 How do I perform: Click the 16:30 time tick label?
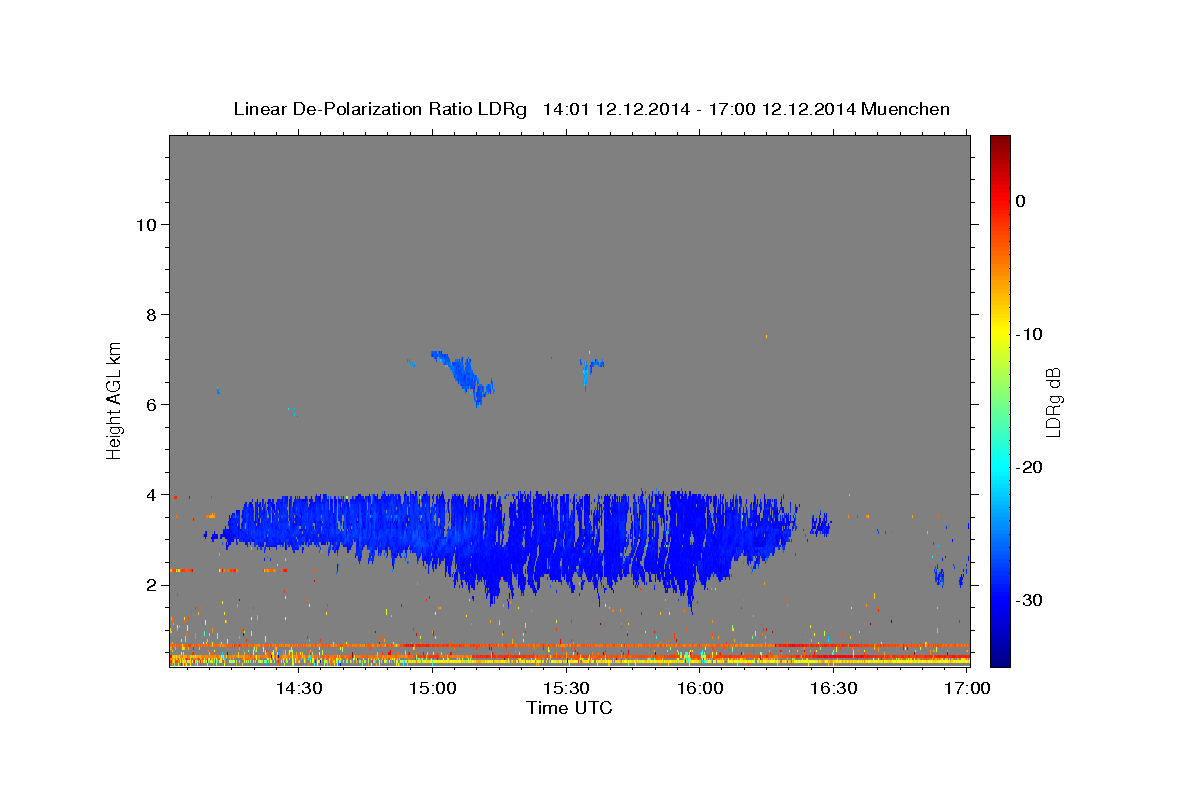click(x=834, y=688)
